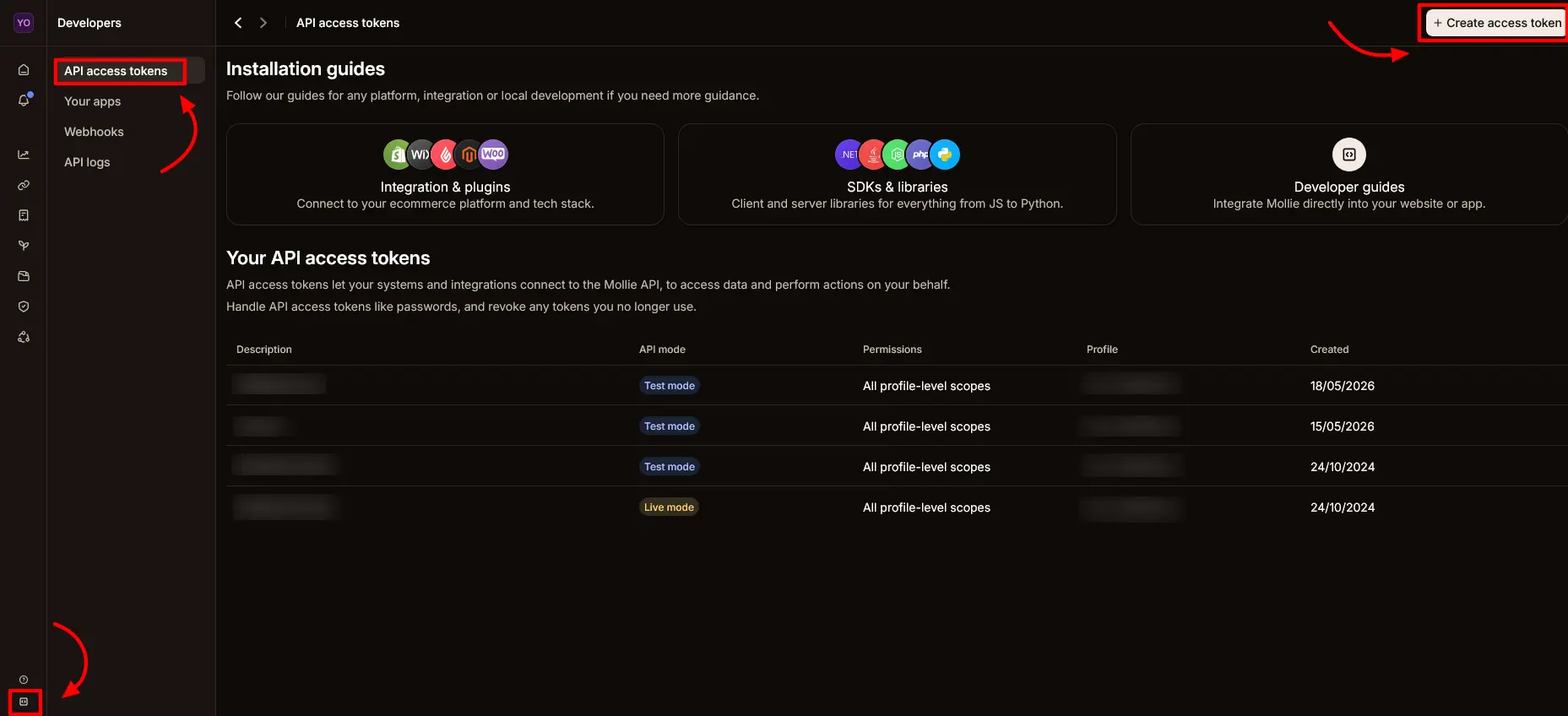Screen dimensions: 1568x716
Task: Click the Magento logo icon
Action: [469, 155]
